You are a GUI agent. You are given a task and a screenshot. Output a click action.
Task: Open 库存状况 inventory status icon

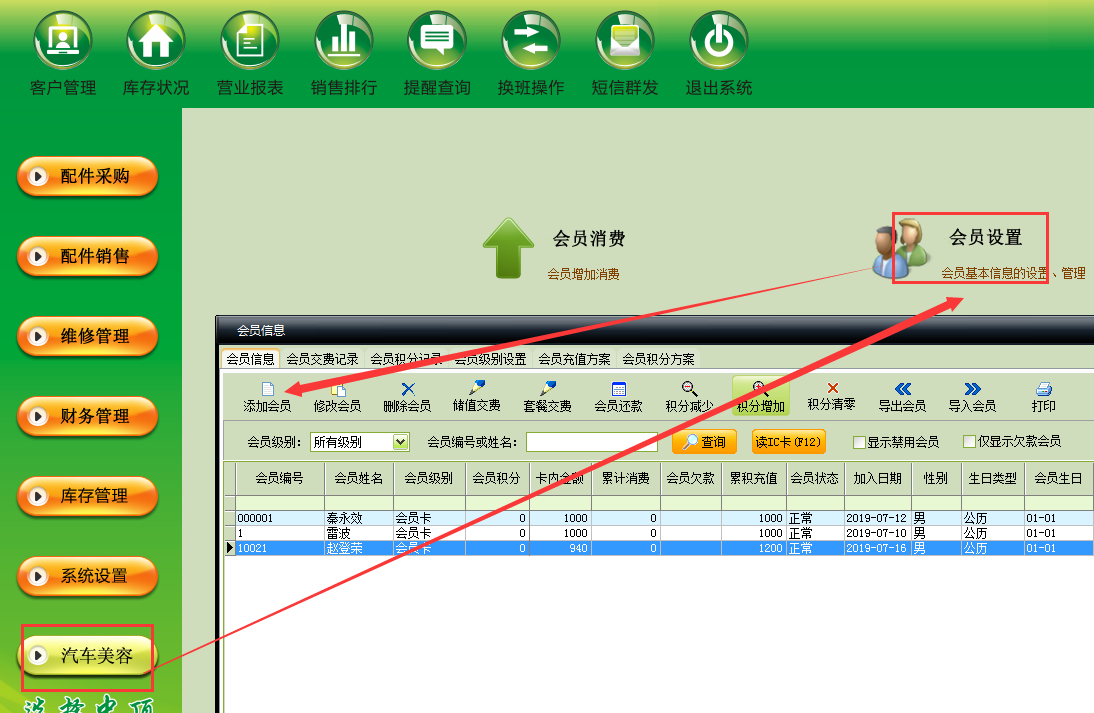[156, 40]
